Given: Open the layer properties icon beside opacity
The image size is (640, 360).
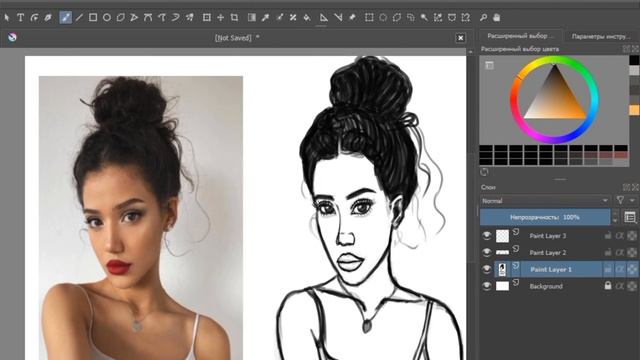Looking at the screenshot, I should tap(630, 217).
